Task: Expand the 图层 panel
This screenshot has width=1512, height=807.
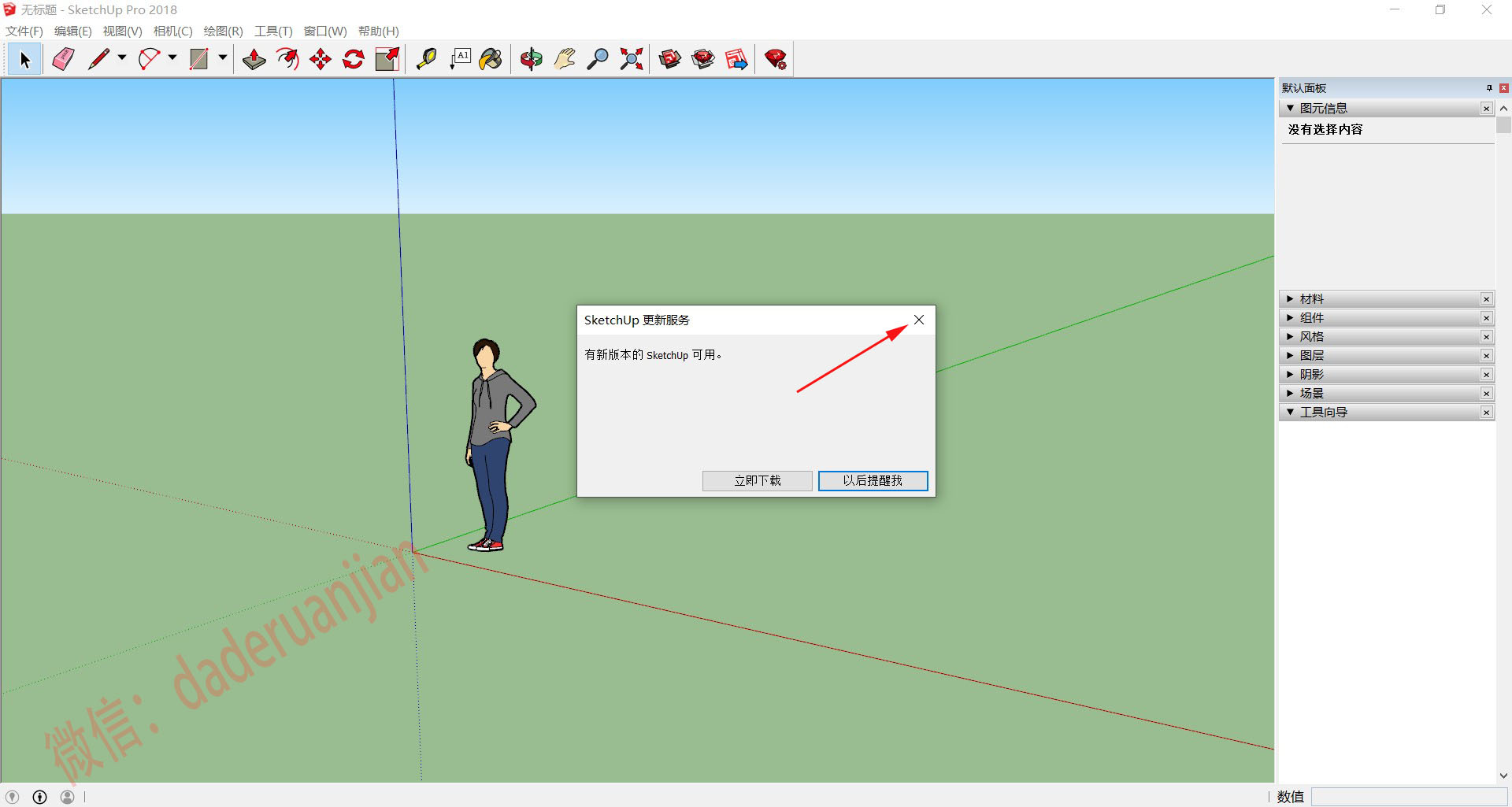Action: [1290, 356]
